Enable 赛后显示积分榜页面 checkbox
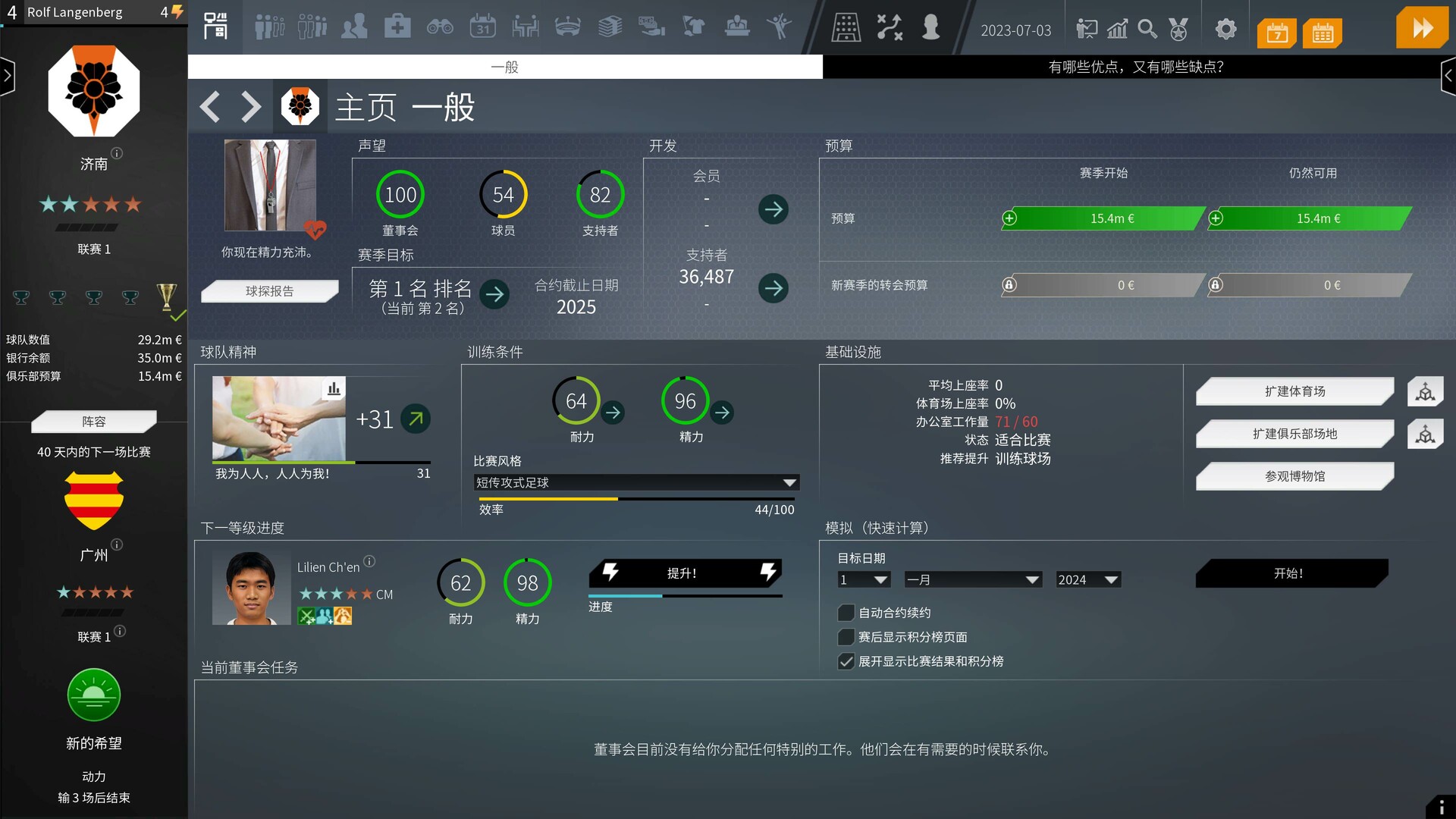 (x=846, y=637)
